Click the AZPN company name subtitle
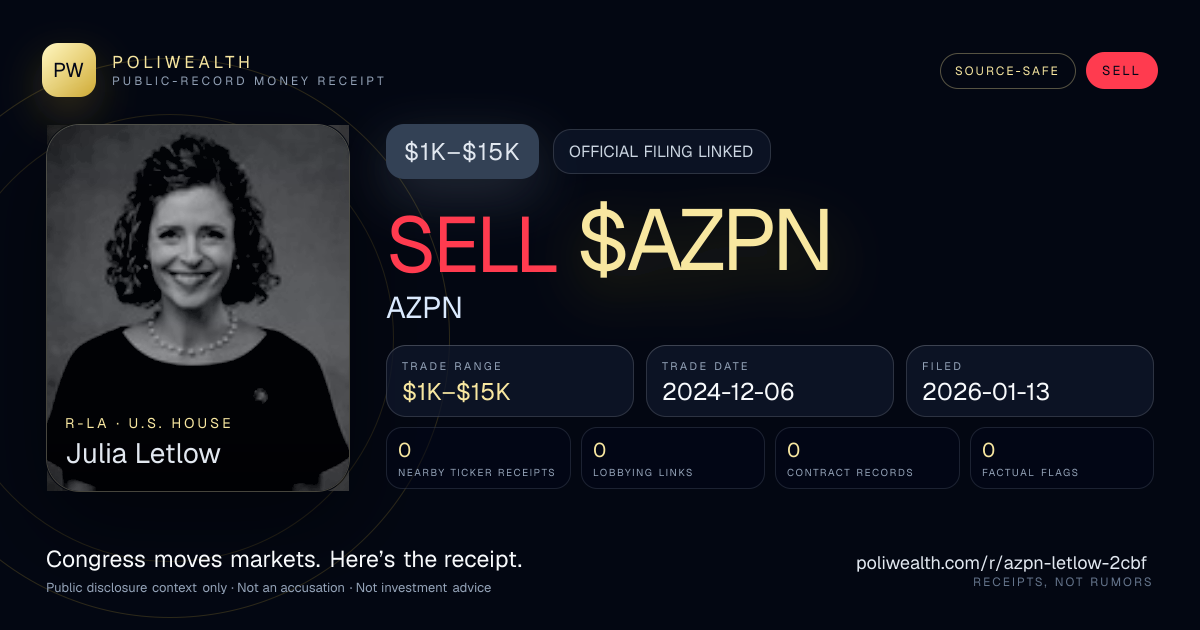Screen dimensions: 1200x630 pos(425,308)
